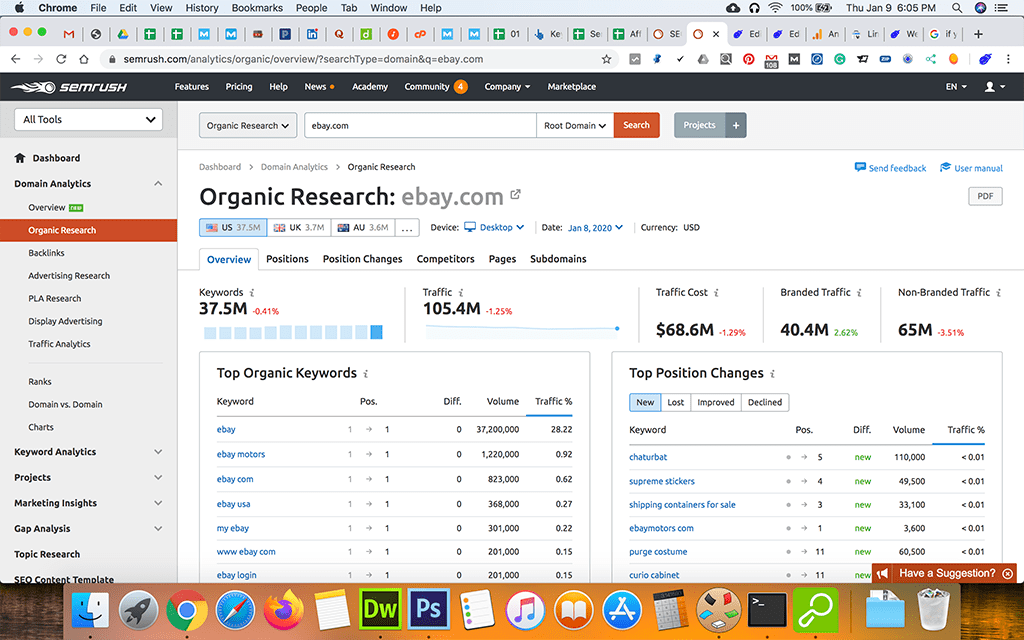
Task: Click the Chrome address bar
Action: tap(358, 59)
